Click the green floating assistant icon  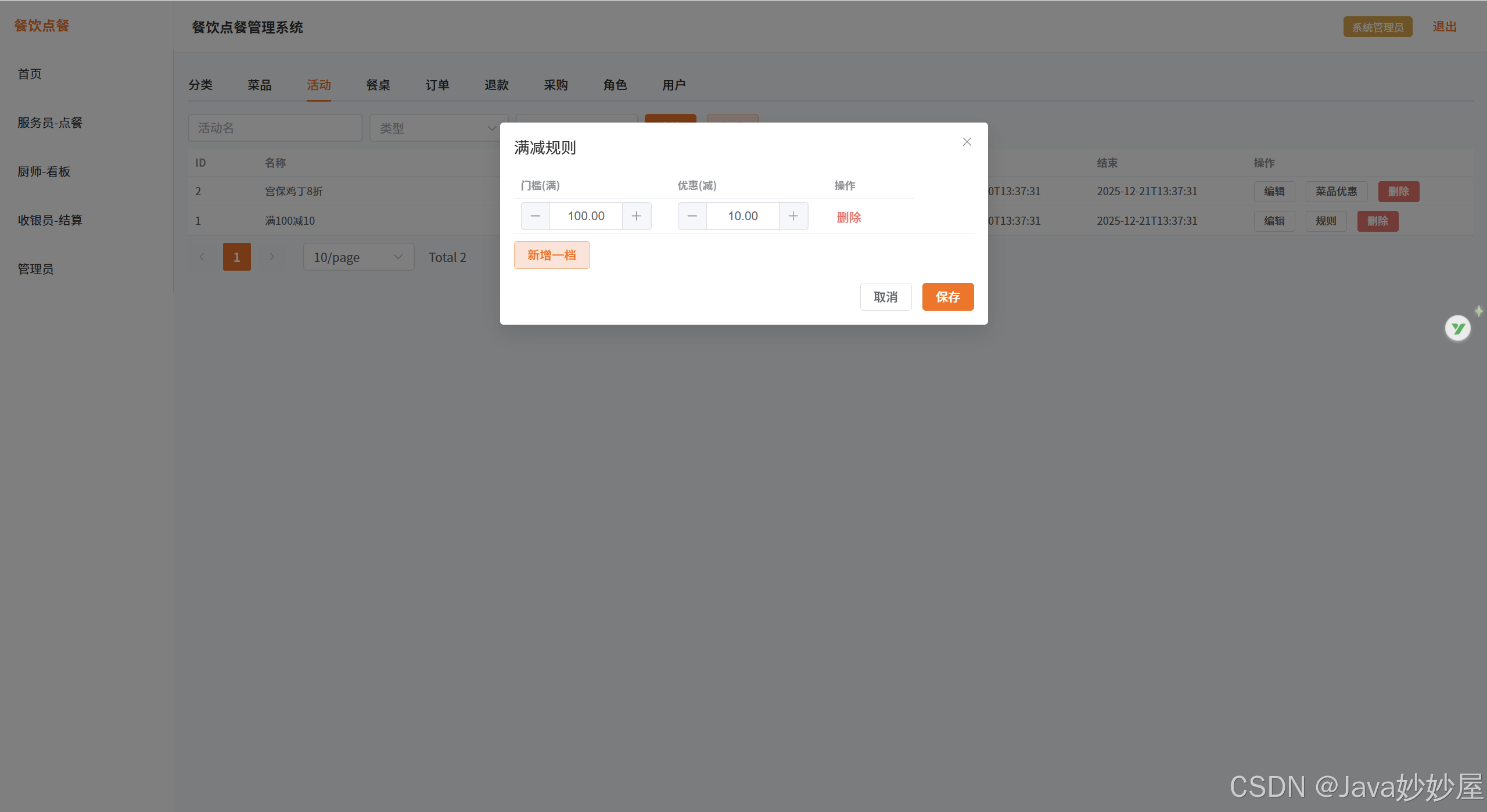click(x=1457, y=328)
